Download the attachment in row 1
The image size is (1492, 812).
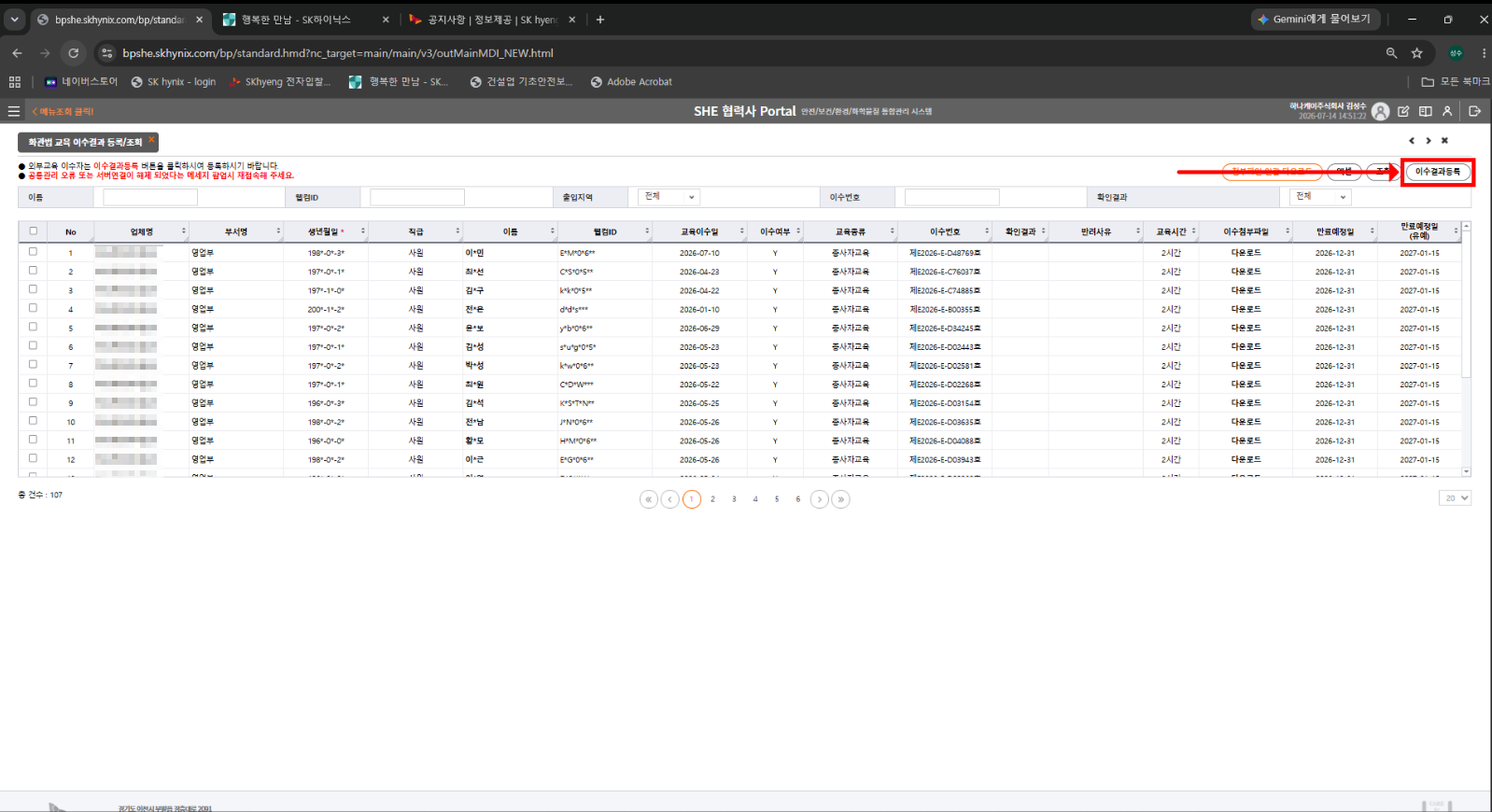pos(1246,253)
